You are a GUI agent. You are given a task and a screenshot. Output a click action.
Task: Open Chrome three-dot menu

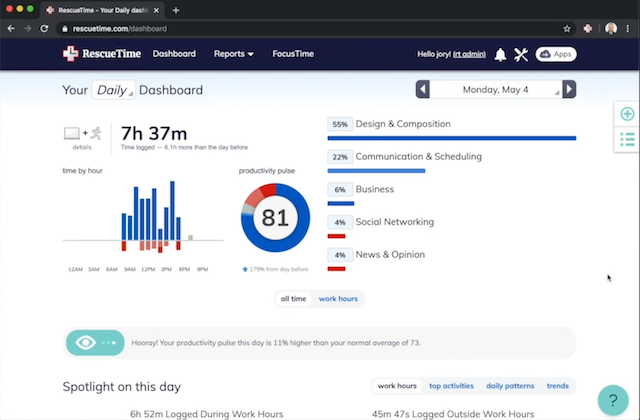628,29
